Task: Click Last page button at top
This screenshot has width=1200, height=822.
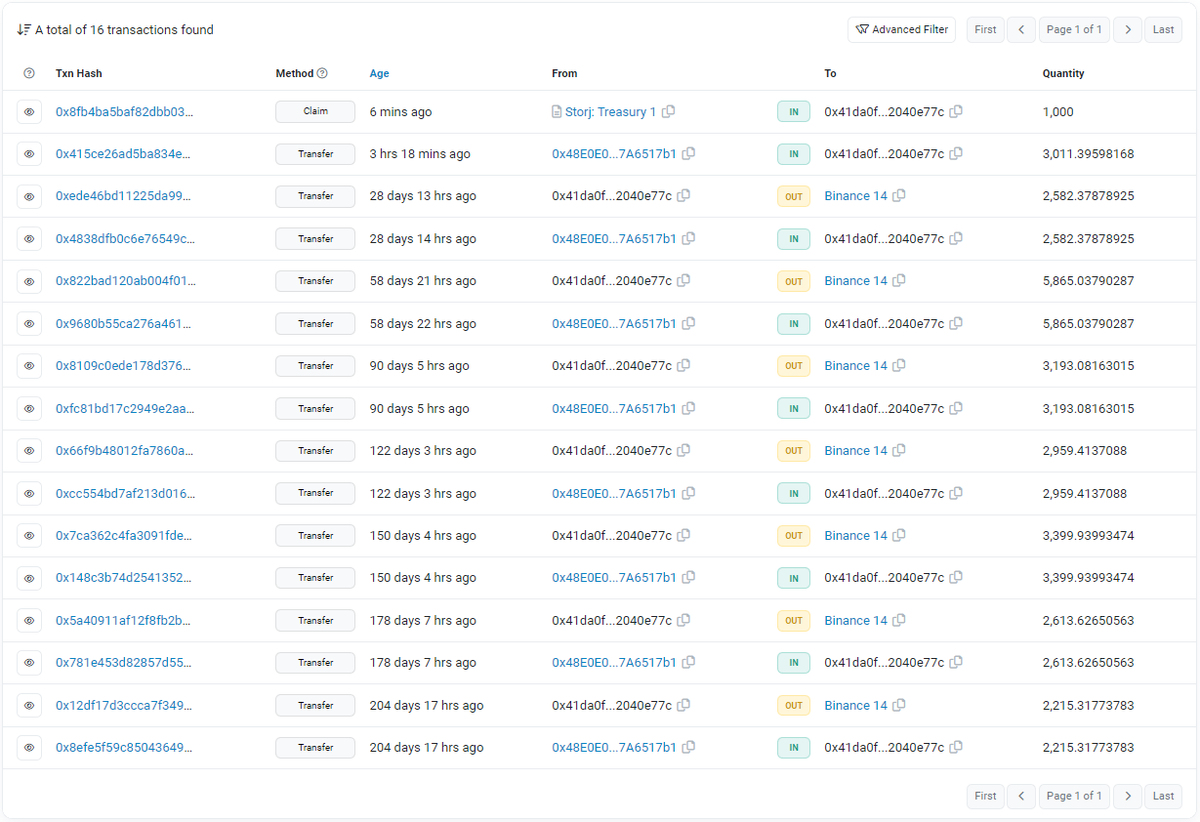Action: point(1163,30)
